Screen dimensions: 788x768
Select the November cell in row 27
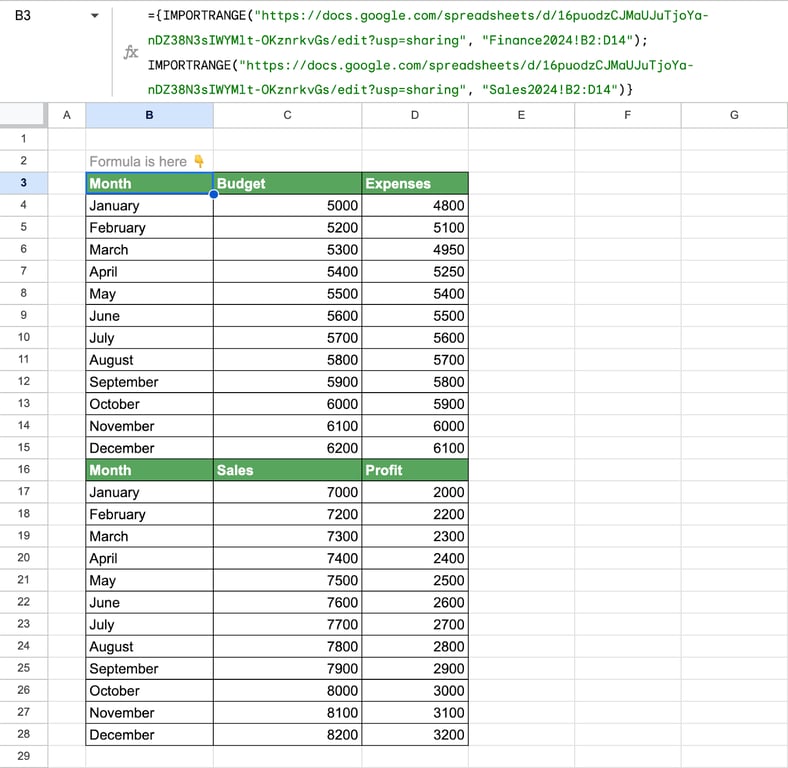[149, 713]
